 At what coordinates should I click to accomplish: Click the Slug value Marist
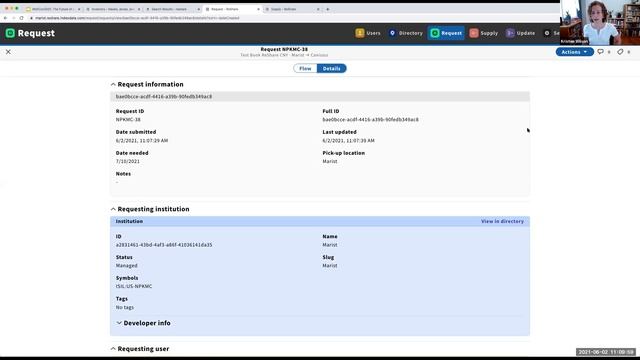click(330, 266)
